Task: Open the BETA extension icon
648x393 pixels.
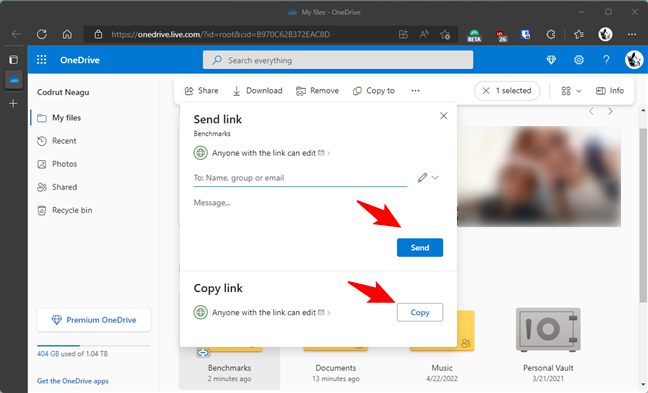Action: click(474, 35)
